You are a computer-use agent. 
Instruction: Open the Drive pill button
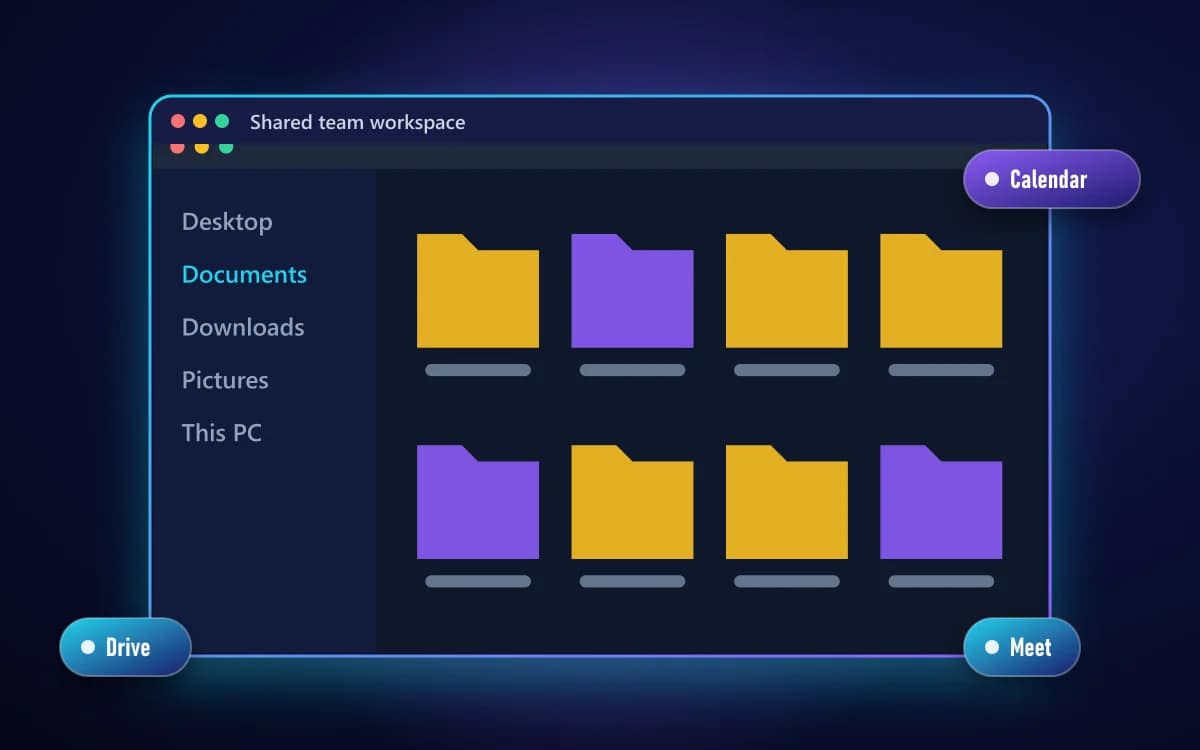(x=125, y=647)
